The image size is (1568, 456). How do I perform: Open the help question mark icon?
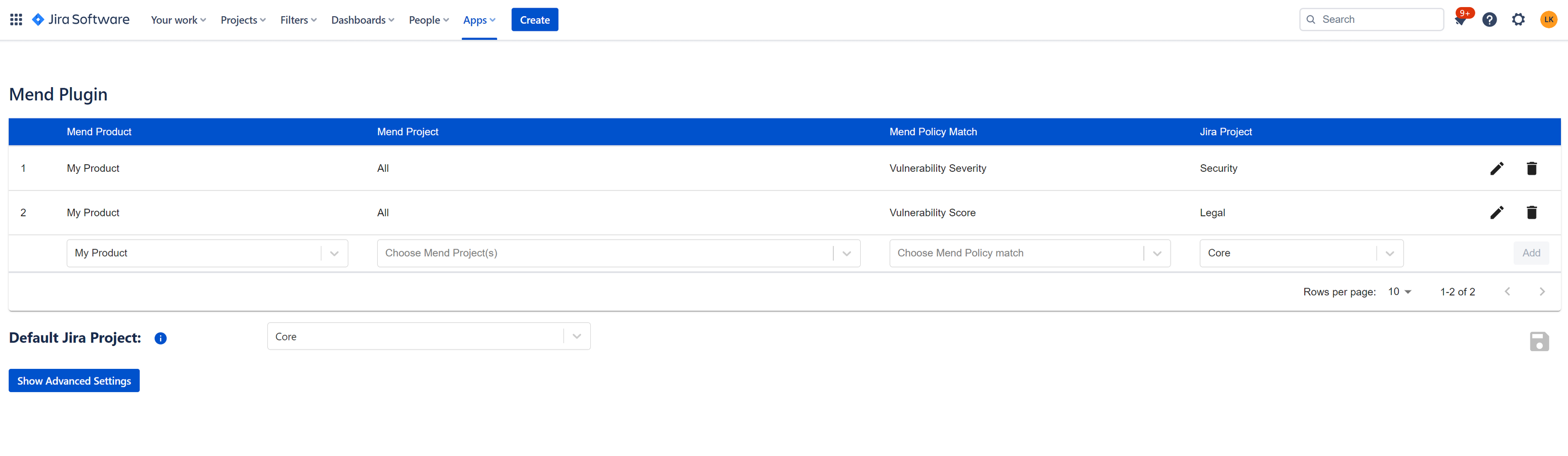[1489, 19]
